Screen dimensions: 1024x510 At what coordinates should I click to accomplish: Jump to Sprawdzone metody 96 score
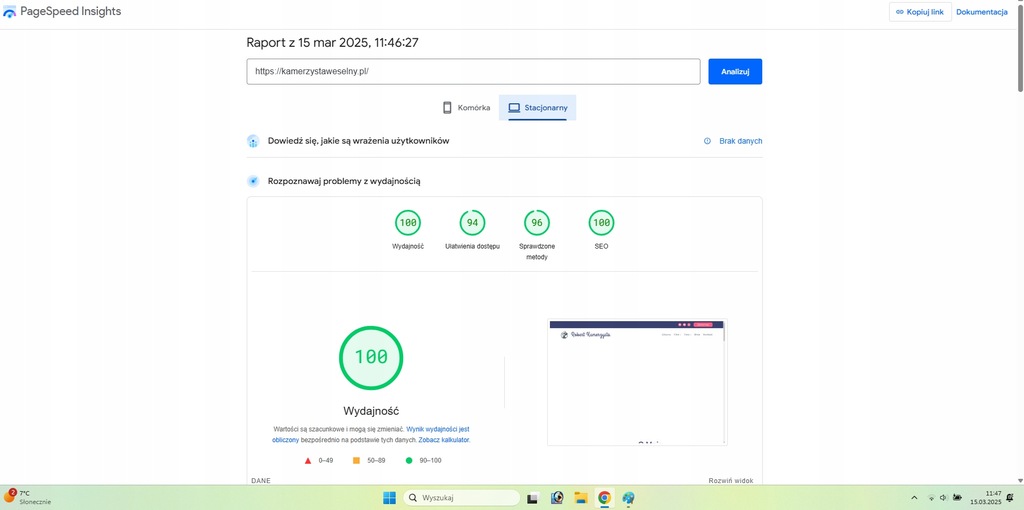click(537, 223)
